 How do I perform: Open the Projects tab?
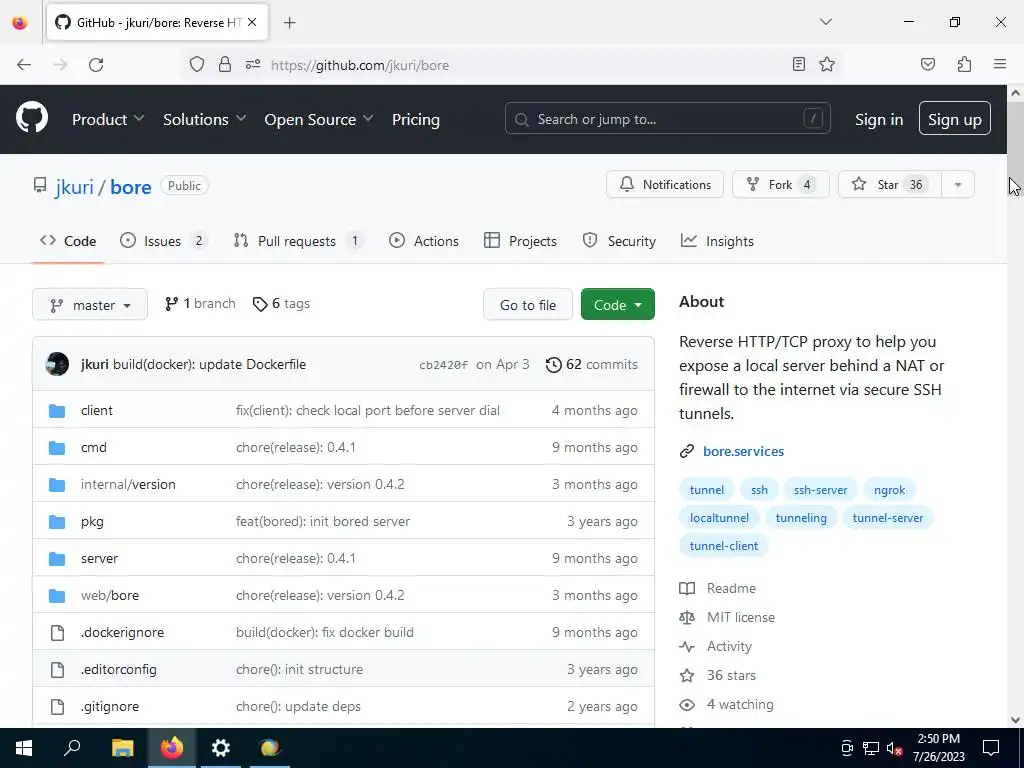point(520,241)
